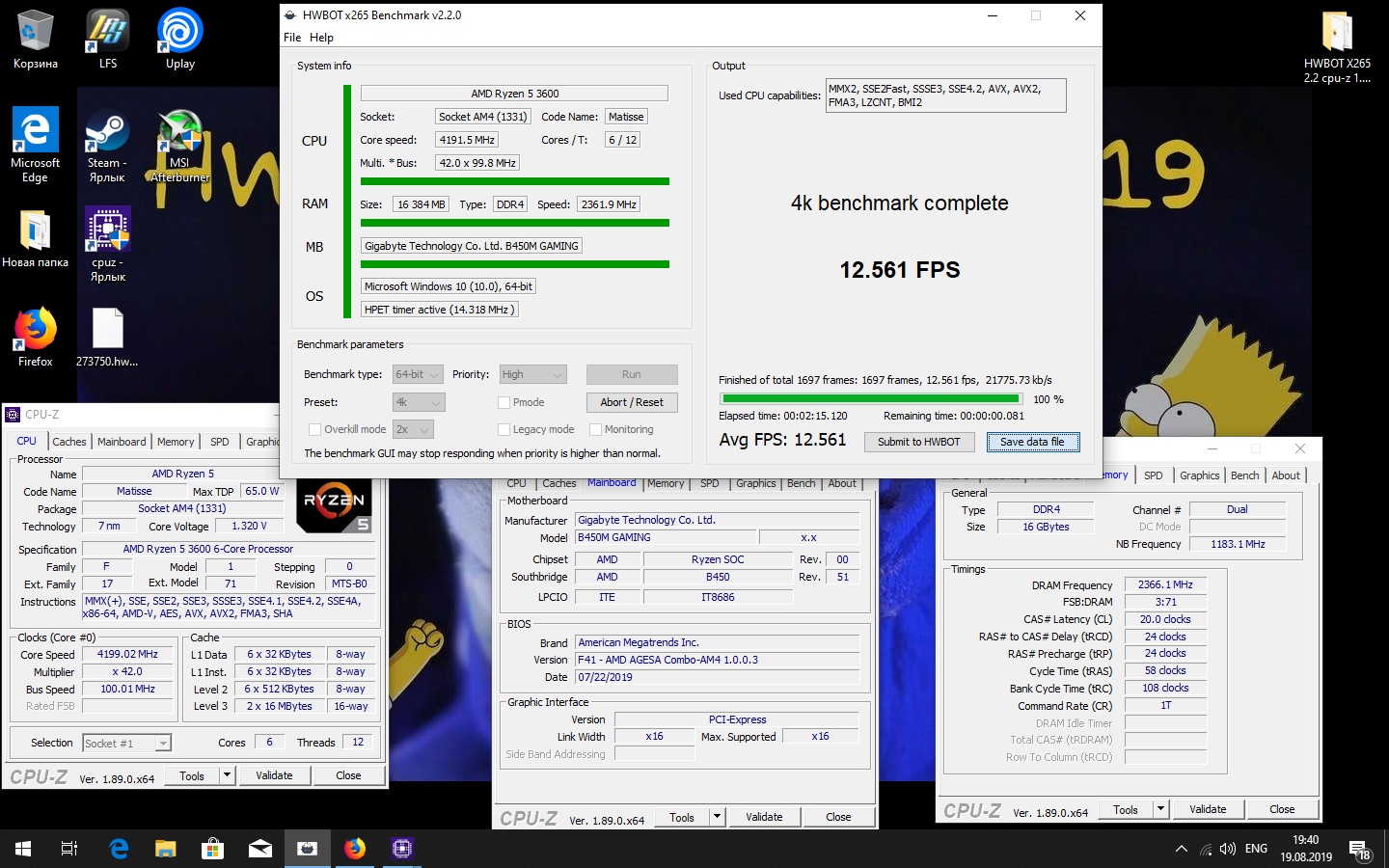Switch to SPD tab in left CPU-Z window
This screenshot has height=868, width=1389.
tap(220, 442)
